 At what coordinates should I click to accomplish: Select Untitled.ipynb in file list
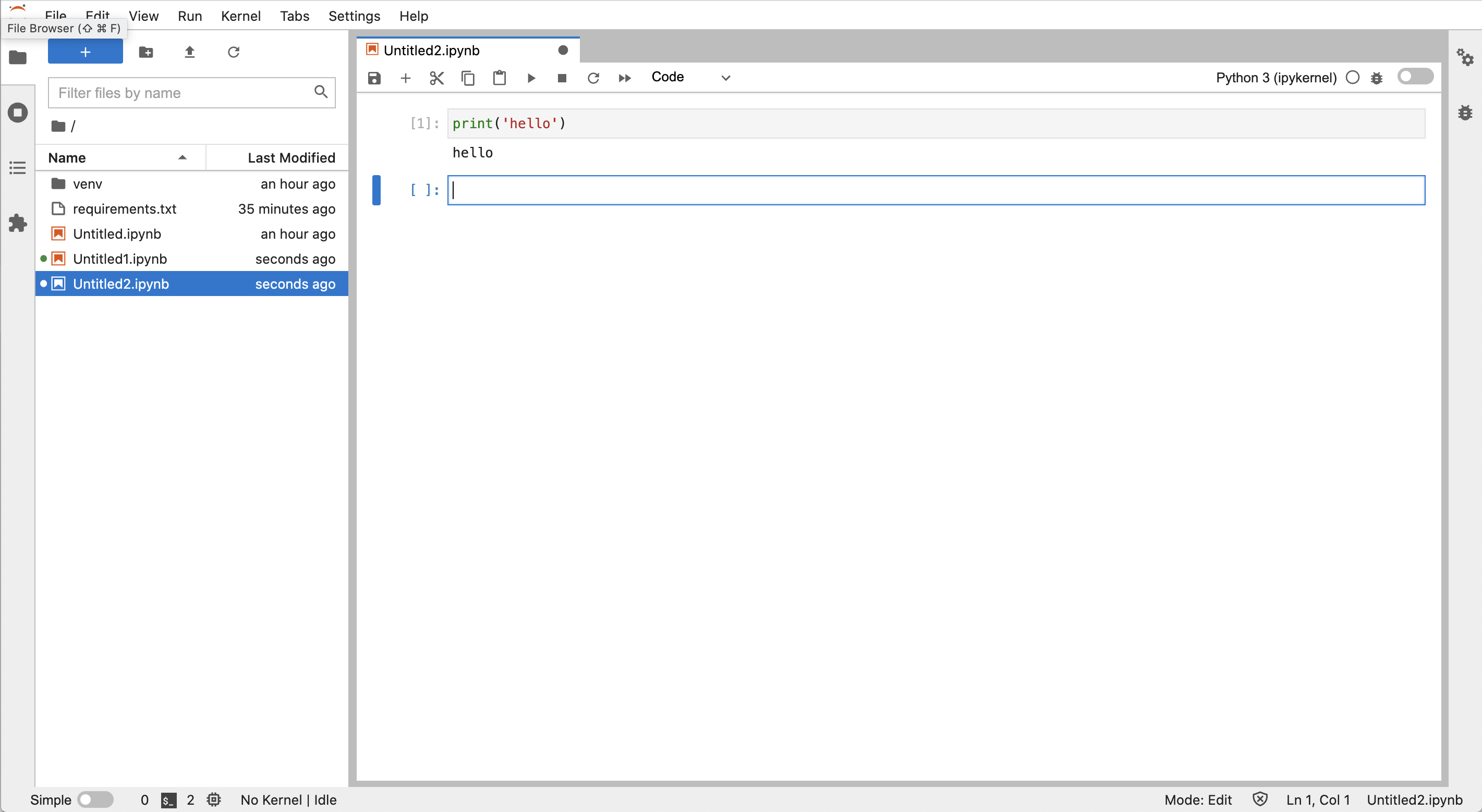click(x=191, y=234)
